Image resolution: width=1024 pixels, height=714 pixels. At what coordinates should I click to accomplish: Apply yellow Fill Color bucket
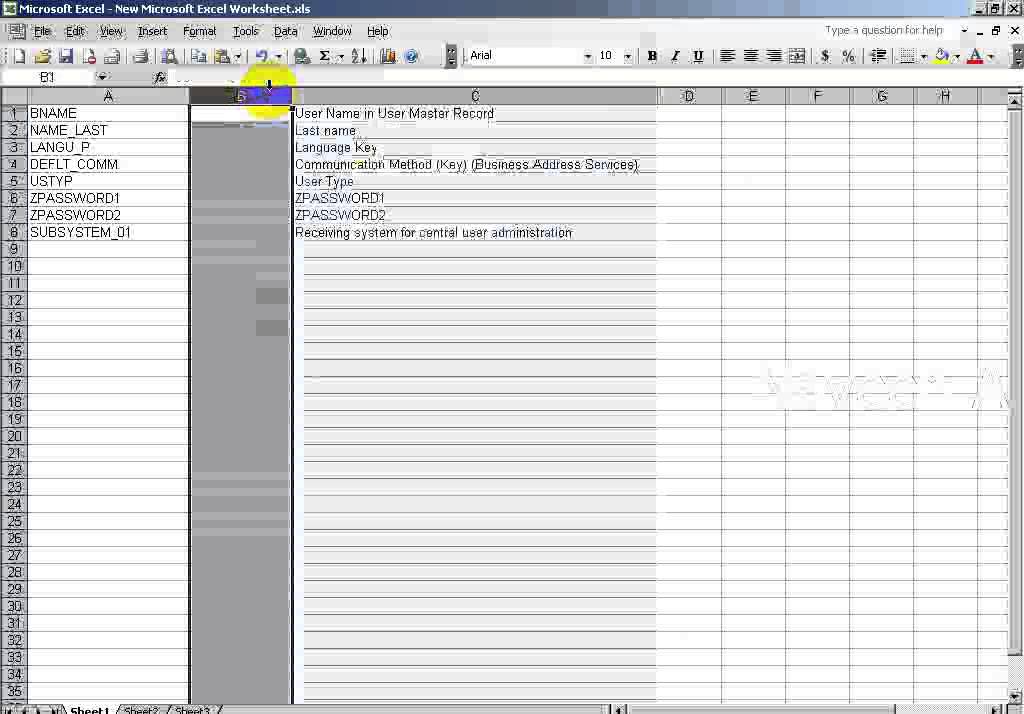coord(941,56)
